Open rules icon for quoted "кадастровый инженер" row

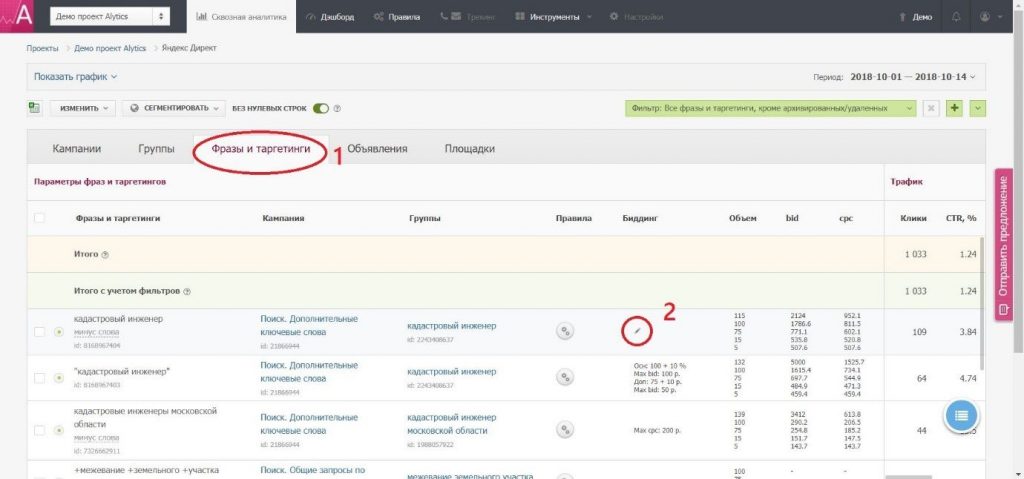[x=566, y=377]
